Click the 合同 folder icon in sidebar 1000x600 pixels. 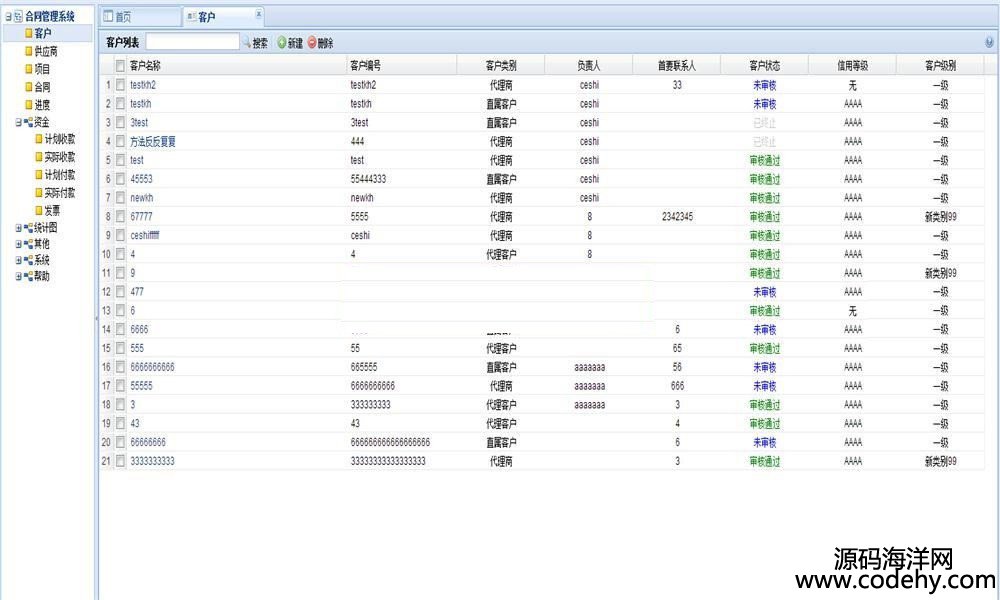[x=29, y=87]
